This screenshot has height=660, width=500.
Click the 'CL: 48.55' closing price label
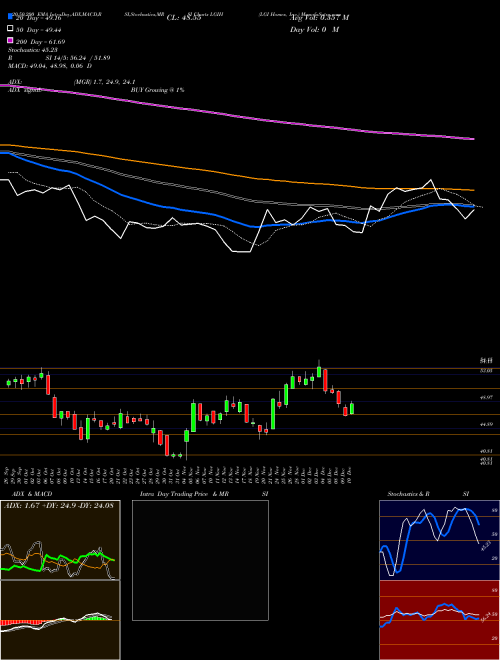coord(184,18)
